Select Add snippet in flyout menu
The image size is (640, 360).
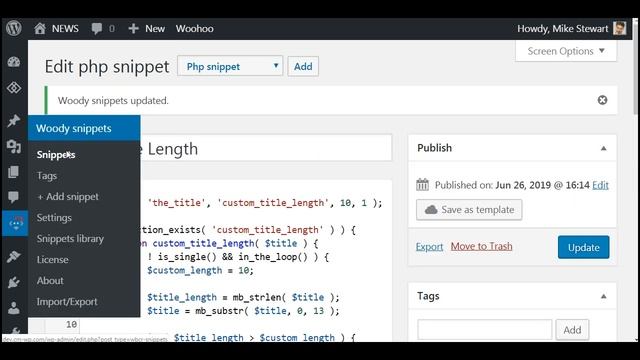(x=68, y=197)
